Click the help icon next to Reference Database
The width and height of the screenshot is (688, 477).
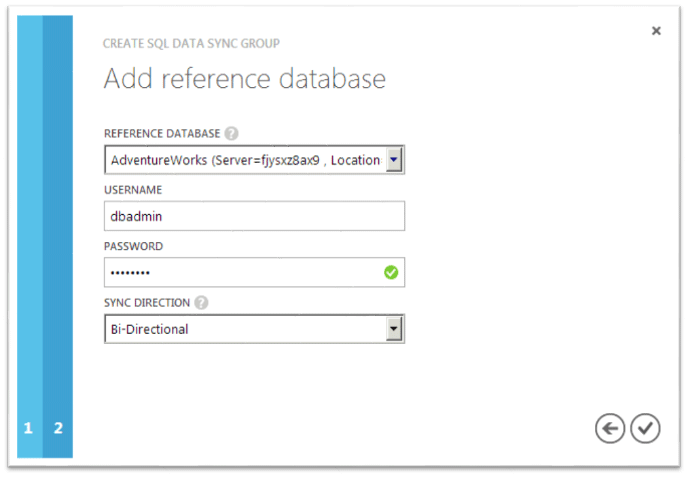(x=231, y=133)
